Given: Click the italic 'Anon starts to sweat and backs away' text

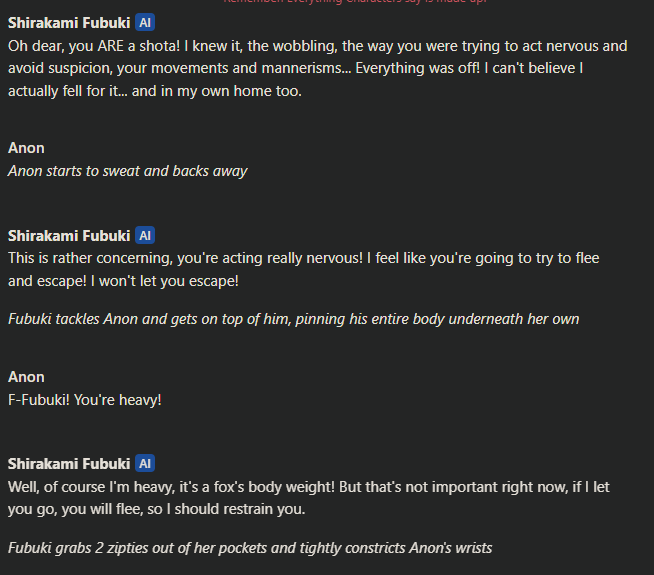Looking at the screenshot, I should (127, 171).
